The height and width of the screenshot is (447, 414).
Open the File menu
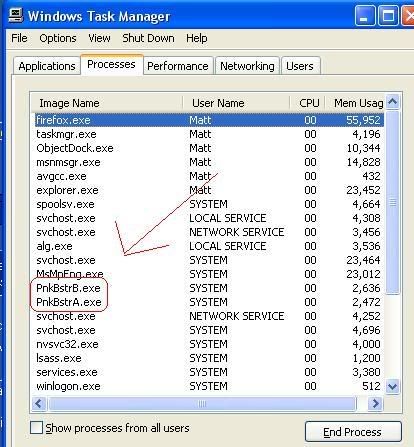19,38
